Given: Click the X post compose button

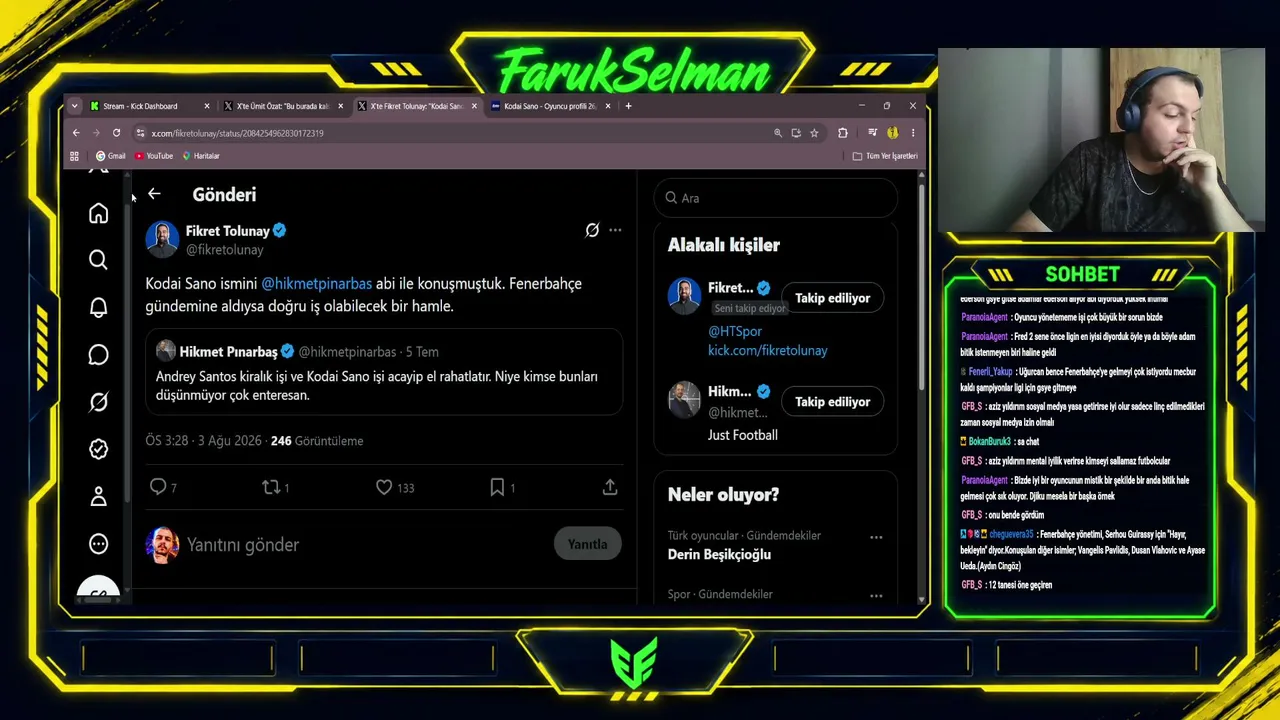Looking at the screenshot, I should click(98, 592).
